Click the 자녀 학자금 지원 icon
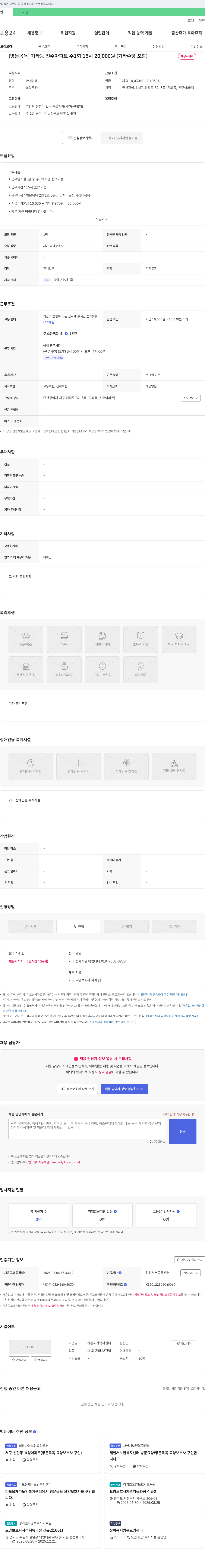Image resolution: width=205 pixels, height=1568 pixels. point(179,640)
